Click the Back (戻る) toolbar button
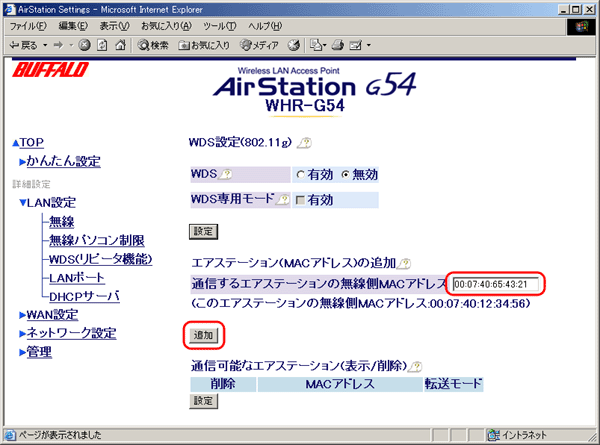The image size is (600, 445). (23, 46)
